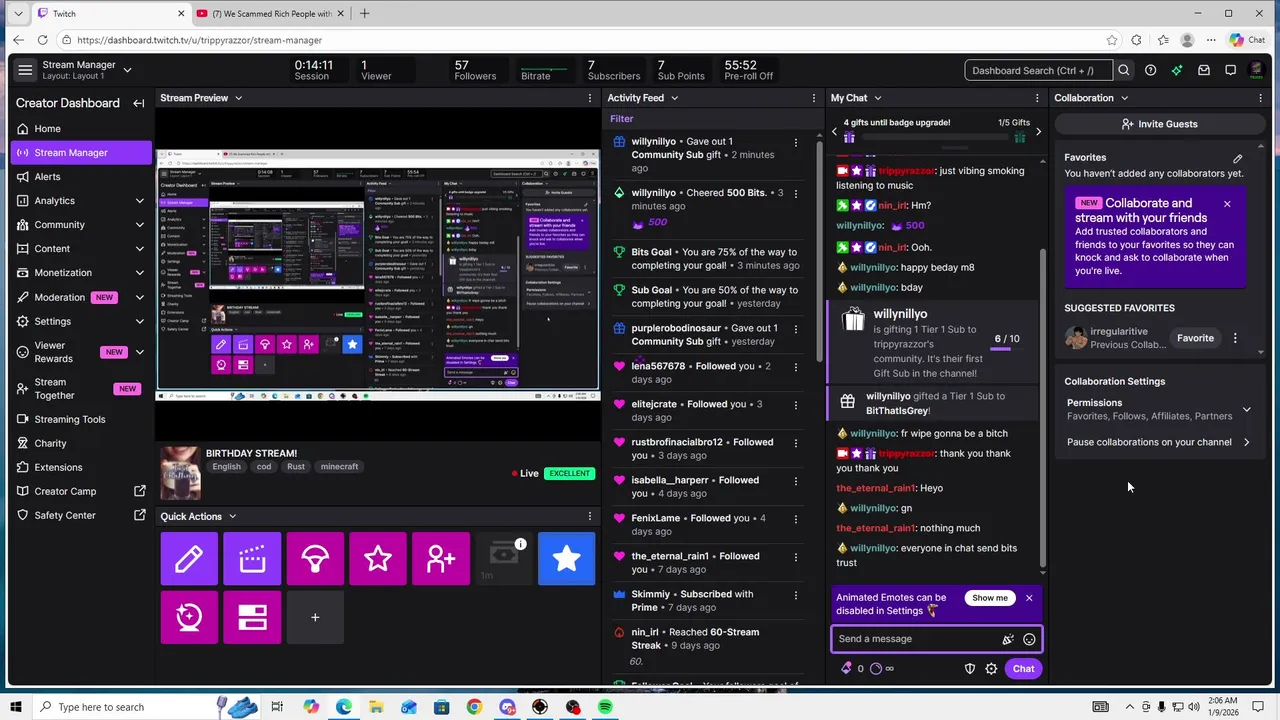The width and height of the screenshot is (1280, 720).
Task: Open Activity Feed panel three-dot options
Action: pos(814,98)
